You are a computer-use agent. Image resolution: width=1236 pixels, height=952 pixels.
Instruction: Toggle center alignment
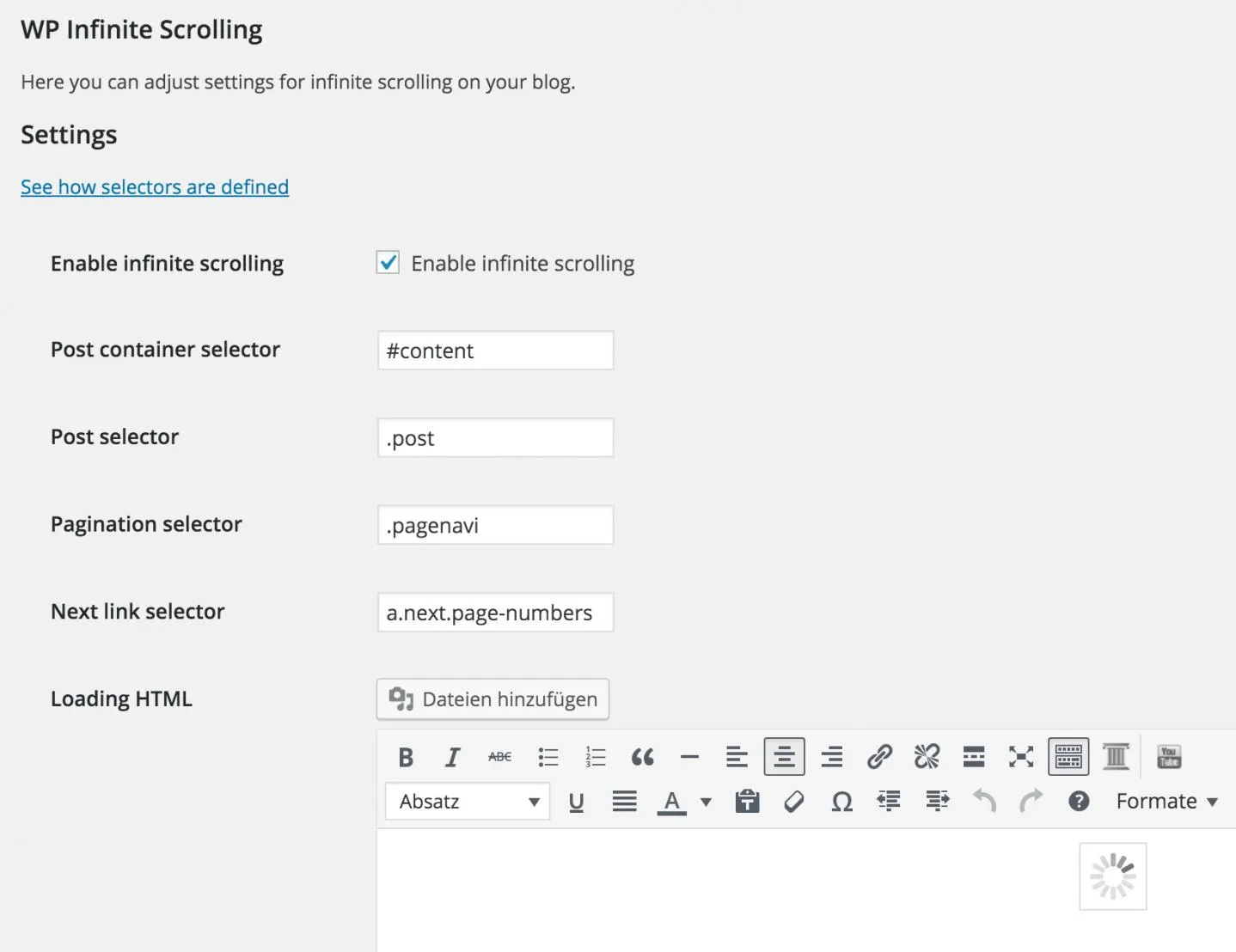[x=784, y=757]
